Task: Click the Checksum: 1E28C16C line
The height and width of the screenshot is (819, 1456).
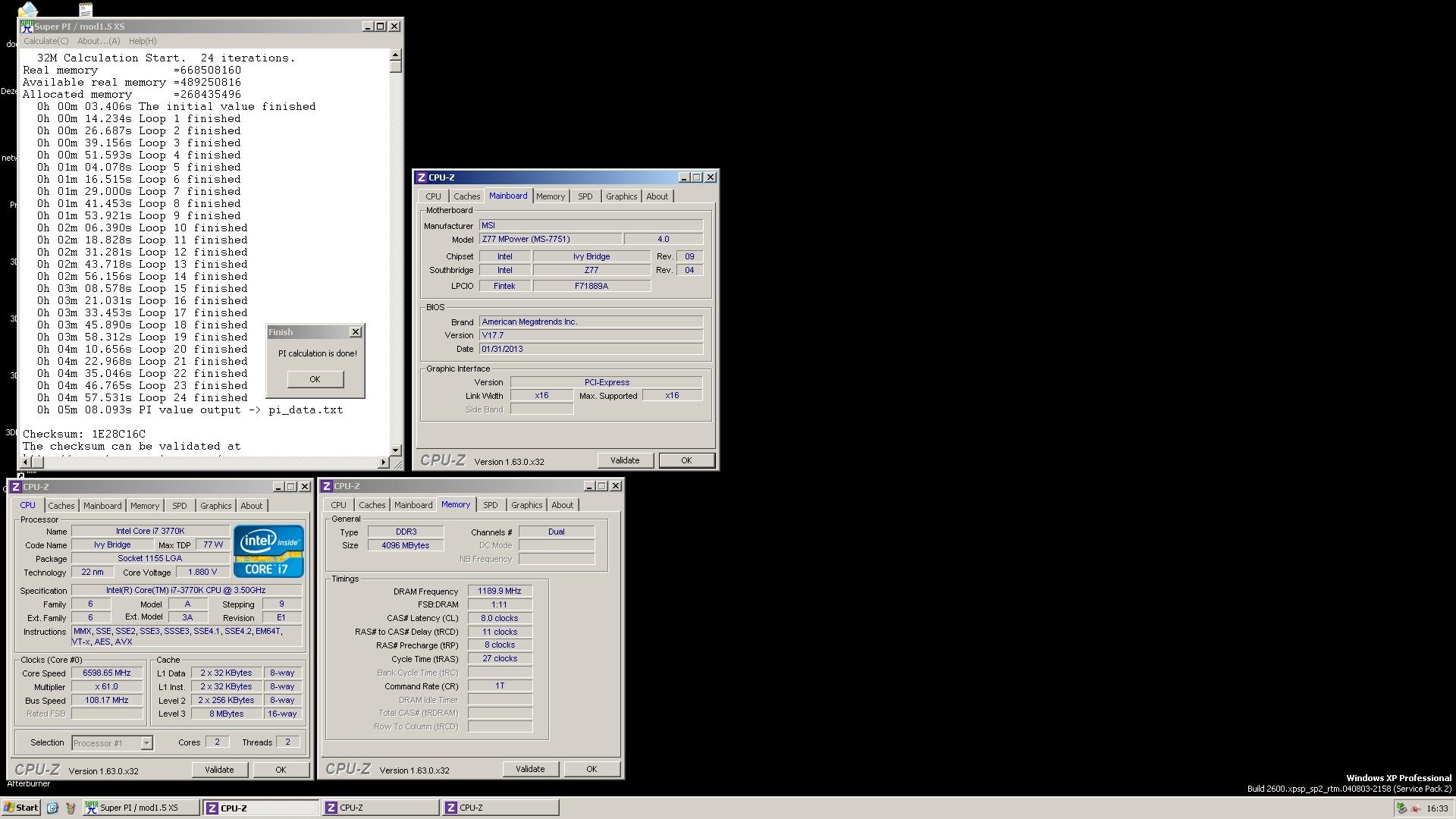Action: tap(84, 434)
